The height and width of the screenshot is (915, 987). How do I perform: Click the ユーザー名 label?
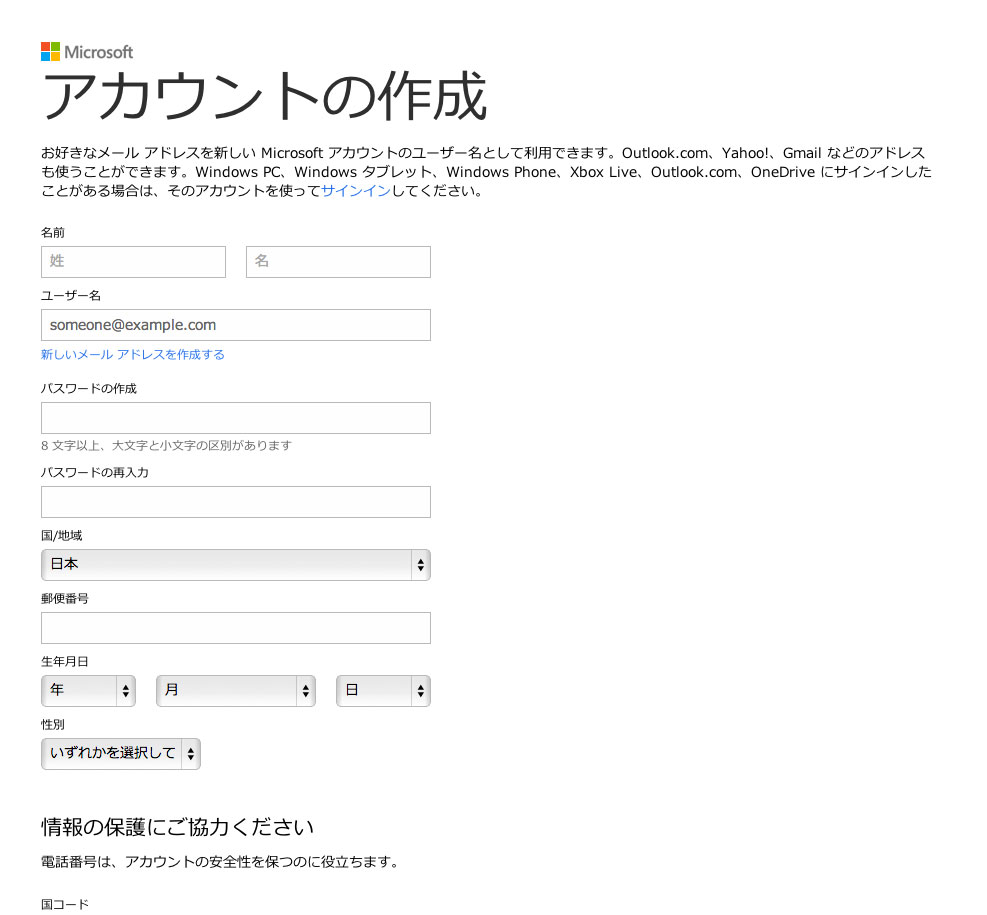click(x=70, y=295)
